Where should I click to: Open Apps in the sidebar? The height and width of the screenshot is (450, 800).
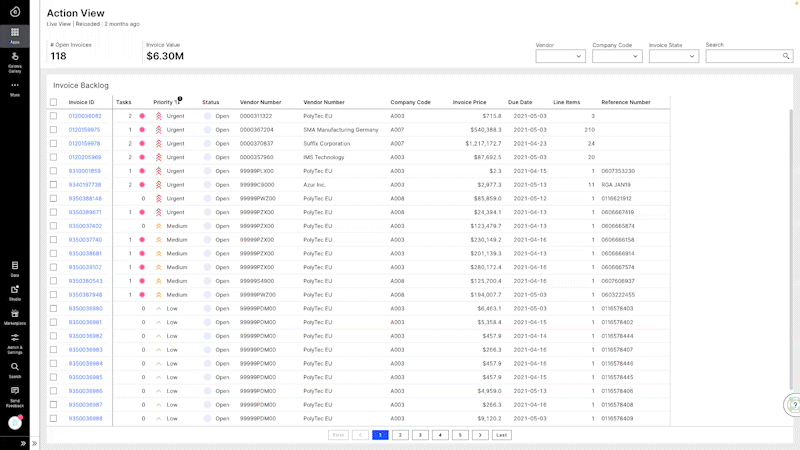point(15,36)
